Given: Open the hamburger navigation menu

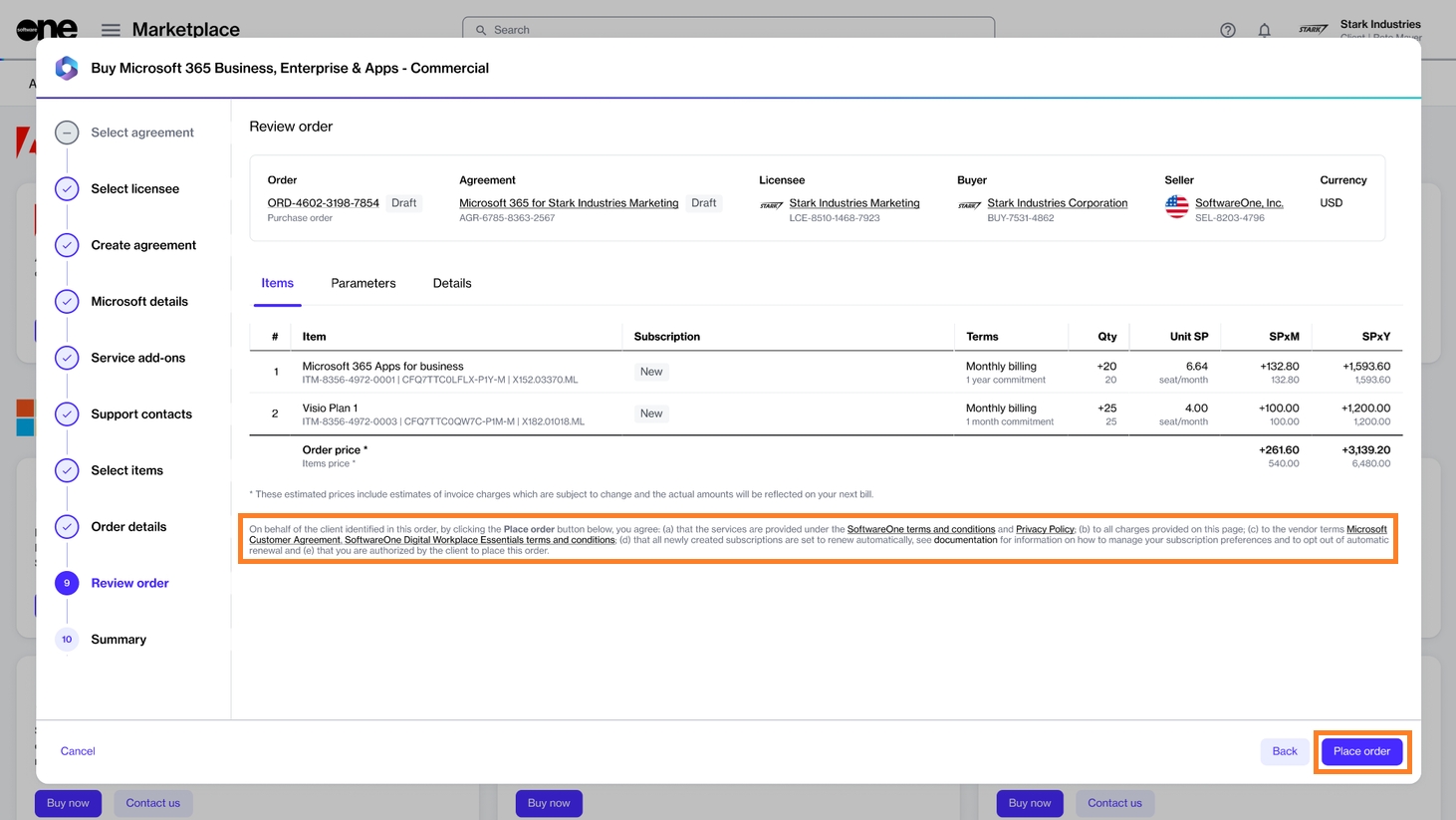Looking at the screenshot, I should 111,30.
